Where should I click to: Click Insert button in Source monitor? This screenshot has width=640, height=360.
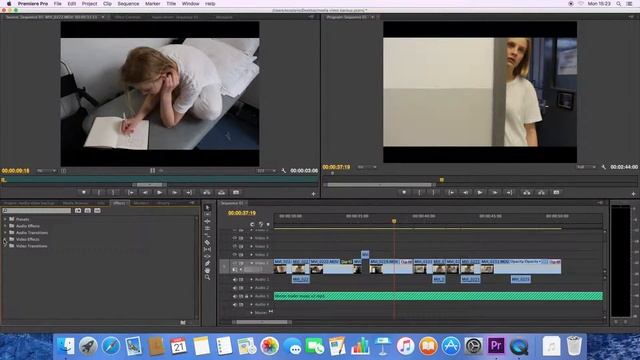tap(207, 193)
